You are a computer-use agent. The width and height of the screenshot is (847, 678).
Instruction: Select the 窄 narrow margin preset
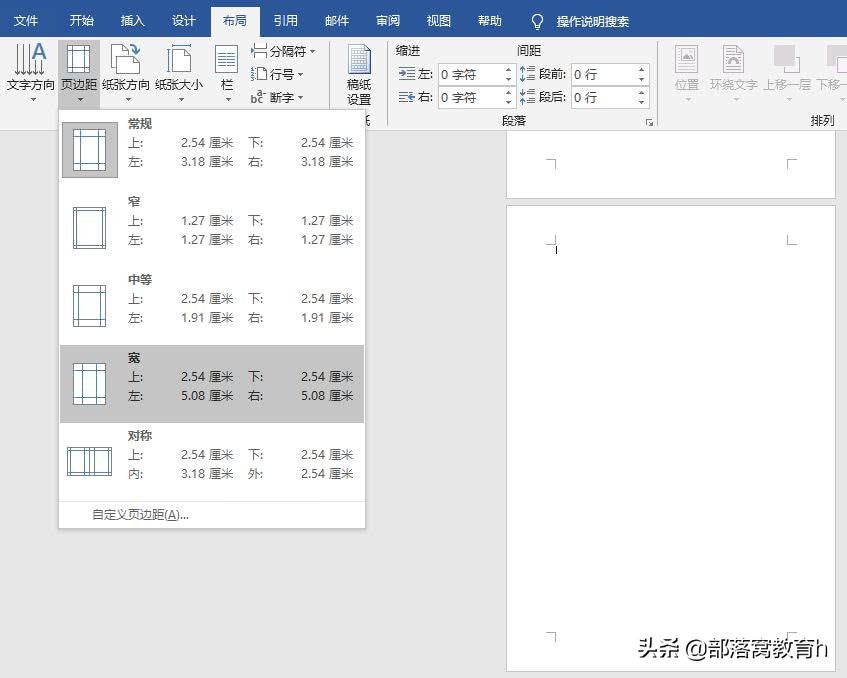point(212,228)
